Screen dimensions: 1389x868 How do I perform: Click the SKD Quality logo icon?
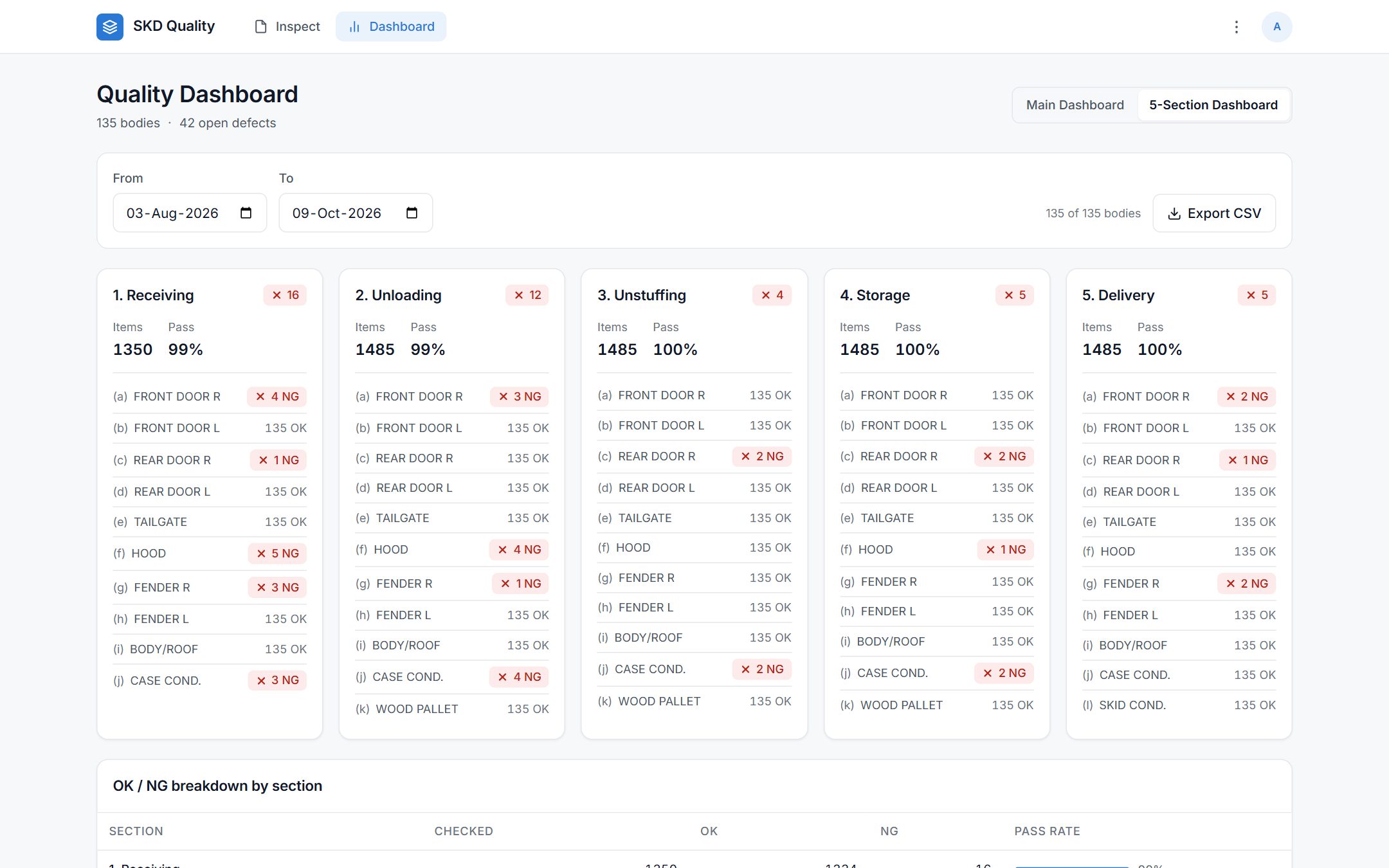(x=110, y=26)
